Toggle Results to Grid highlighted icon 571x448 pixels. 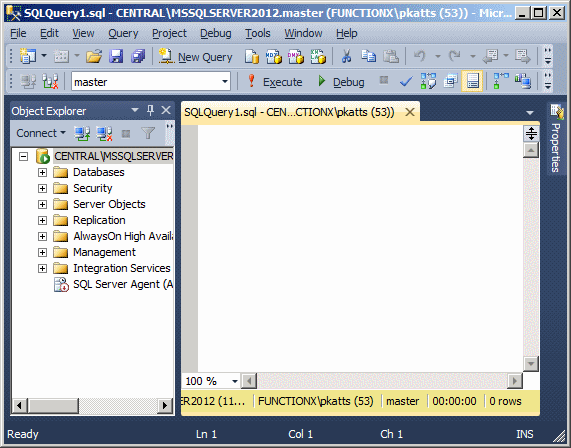coord(472,81)
